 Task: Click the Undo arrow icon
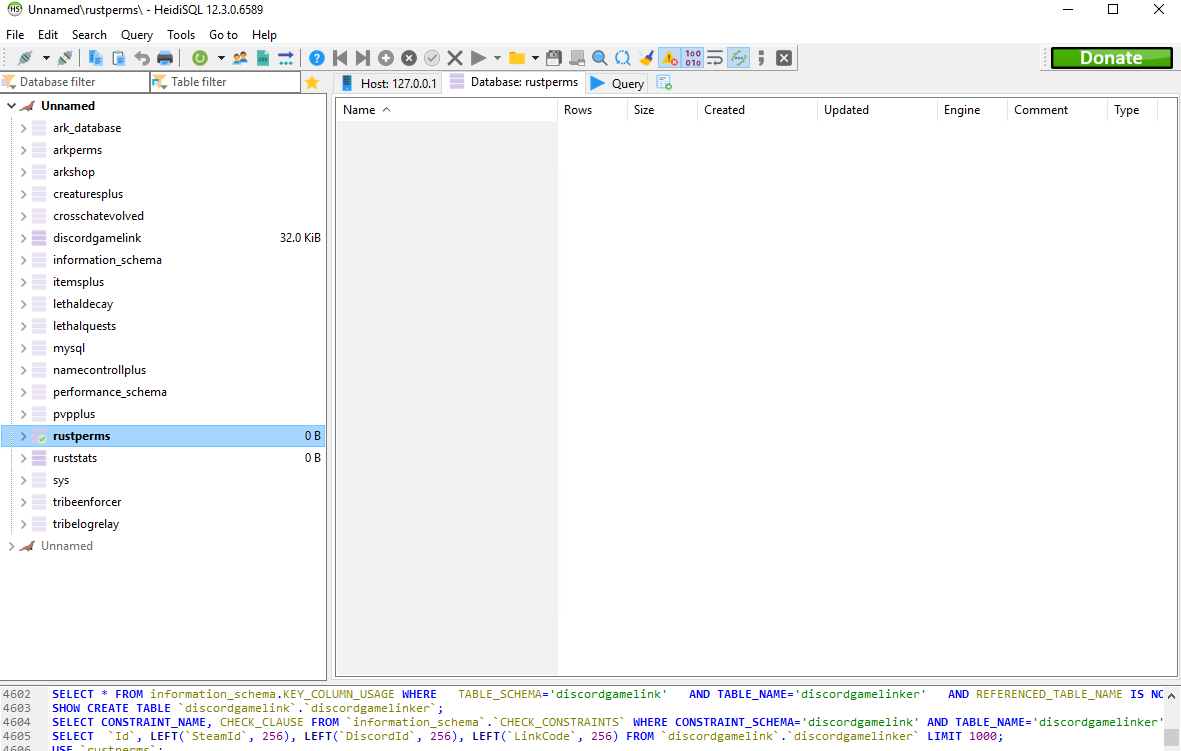click(x=142, y=58)
